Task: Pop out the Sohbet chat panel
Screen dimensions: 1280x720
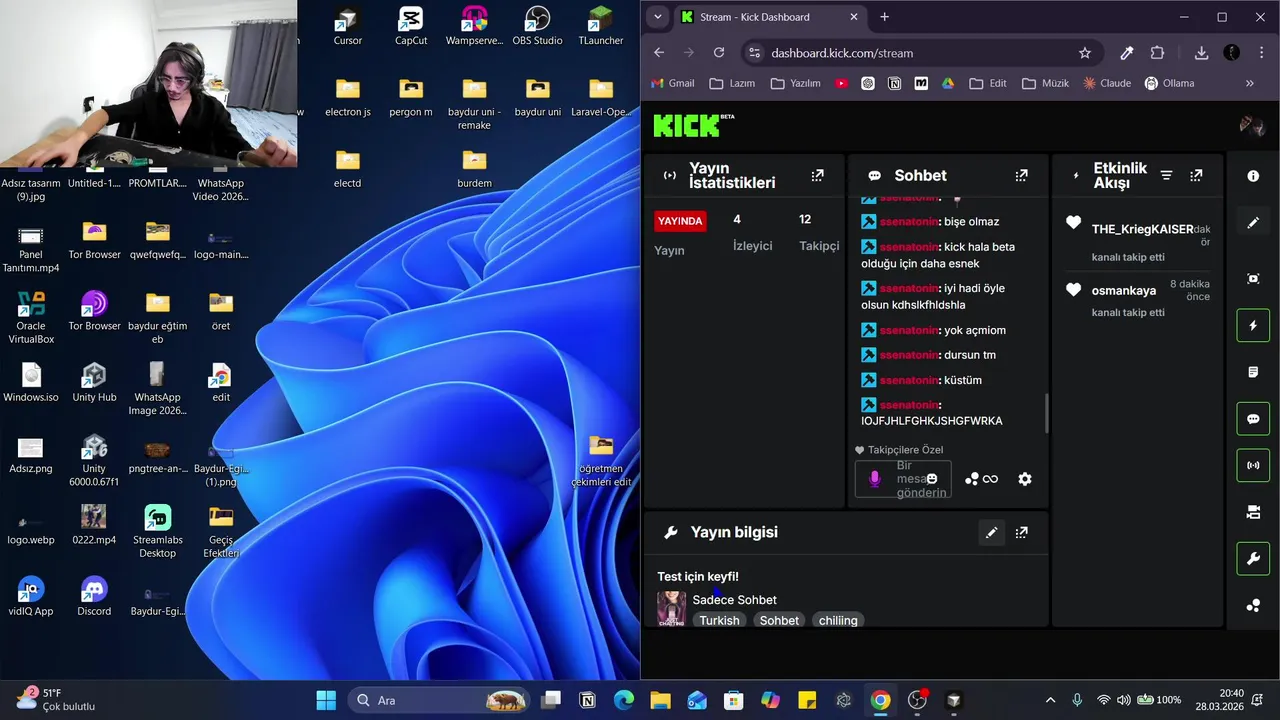Action: click(1021, 175)
